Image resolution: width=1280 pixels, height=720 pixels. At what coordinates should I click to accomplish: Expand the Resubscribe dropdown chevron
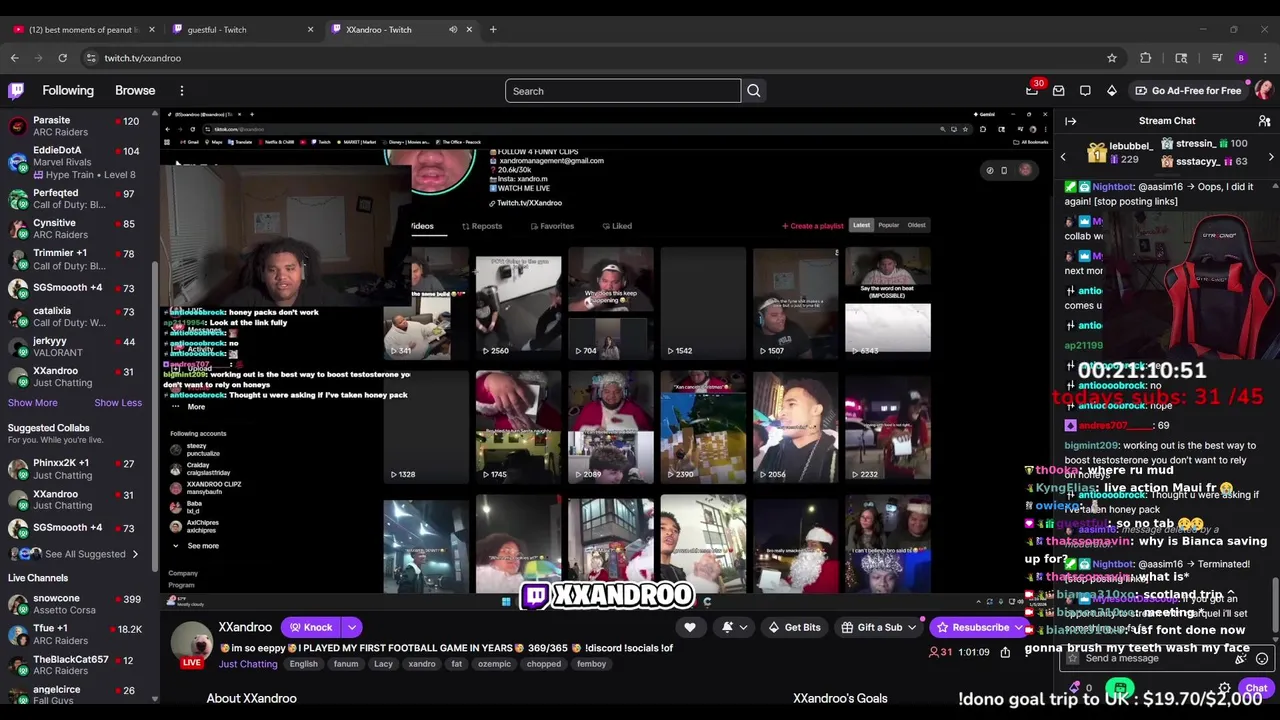(x=1019, y=627)
